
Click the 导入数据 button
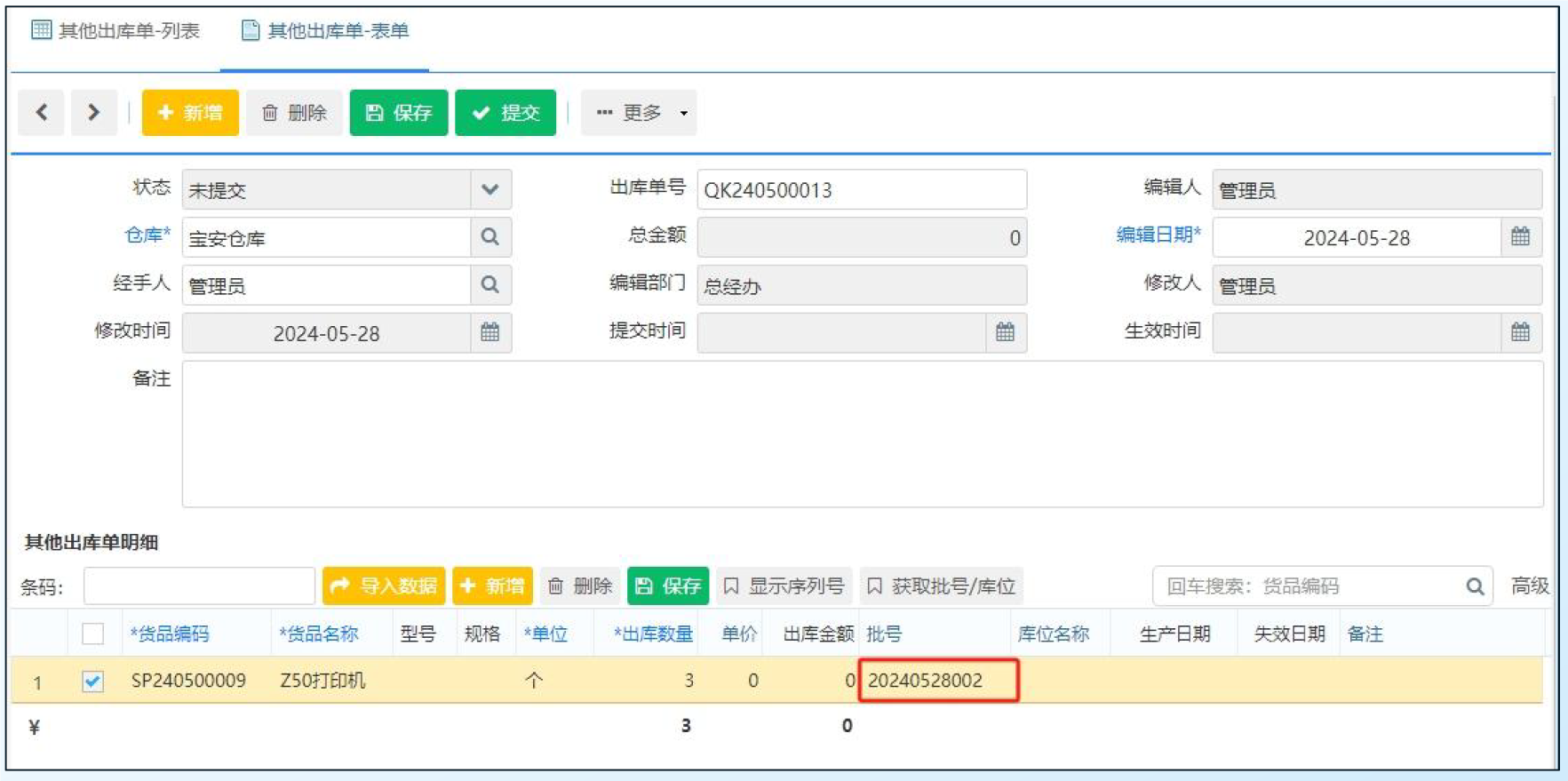point(384,586)
